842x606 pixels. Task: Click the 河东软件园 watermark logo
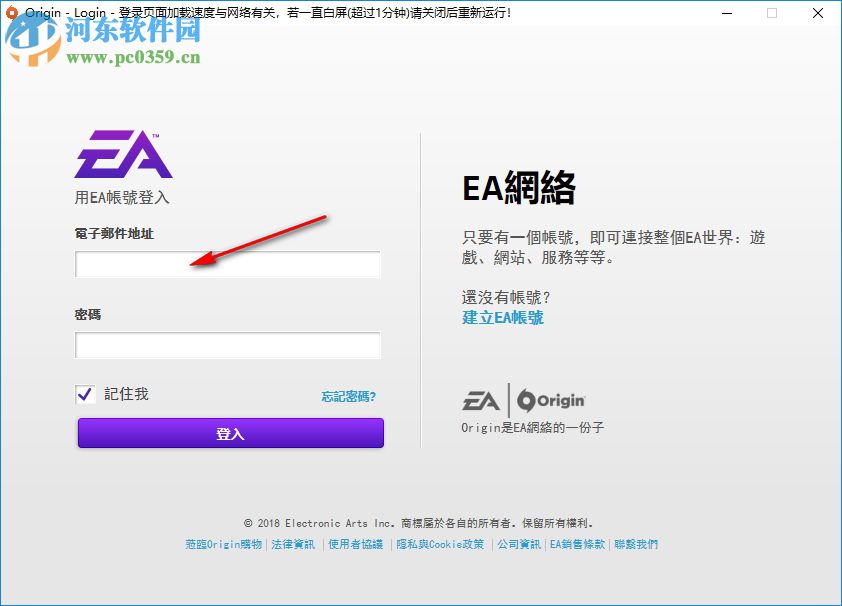point(33,44)
